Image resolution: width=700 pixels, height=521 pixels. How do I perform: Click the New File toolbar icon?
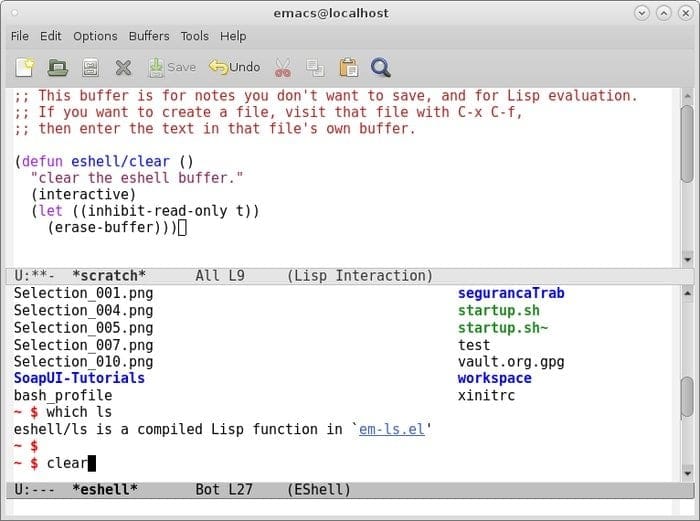(x=24, y=67)
